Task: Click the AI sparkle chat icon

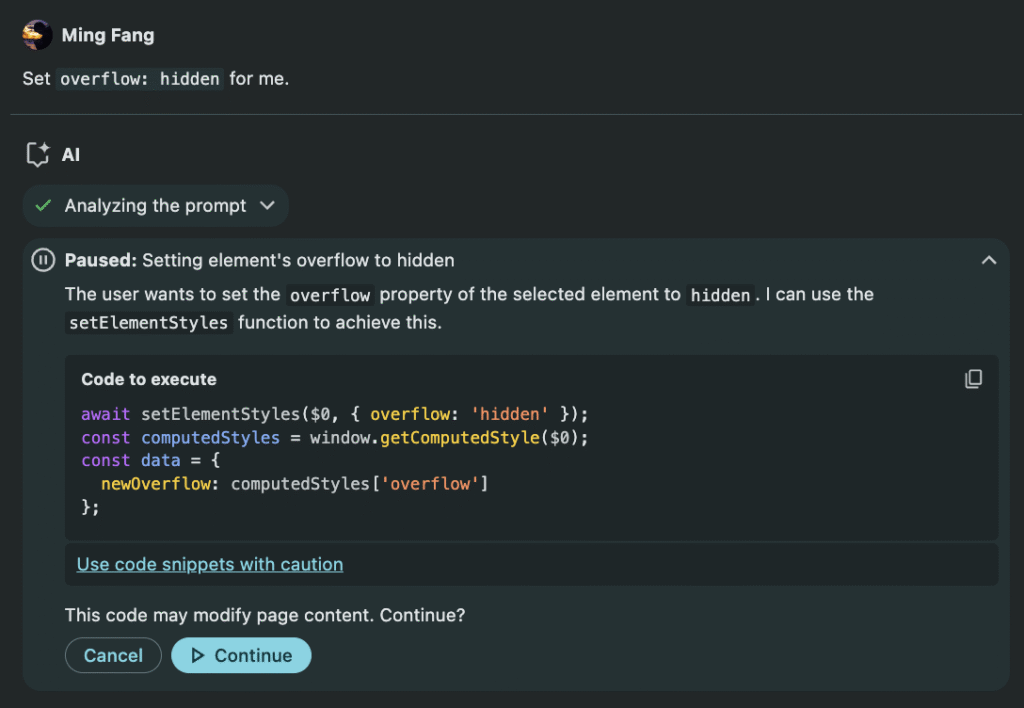Action: [x=38, y=155]
